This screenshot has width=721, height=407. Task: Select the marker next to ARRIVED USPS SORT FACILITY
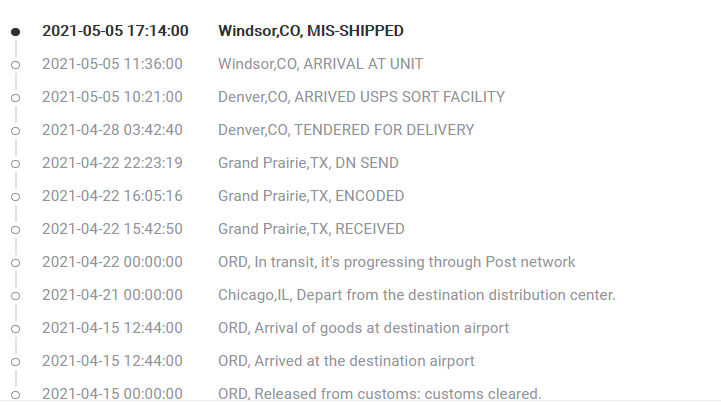pyautogui.click(x=15, y=98)
